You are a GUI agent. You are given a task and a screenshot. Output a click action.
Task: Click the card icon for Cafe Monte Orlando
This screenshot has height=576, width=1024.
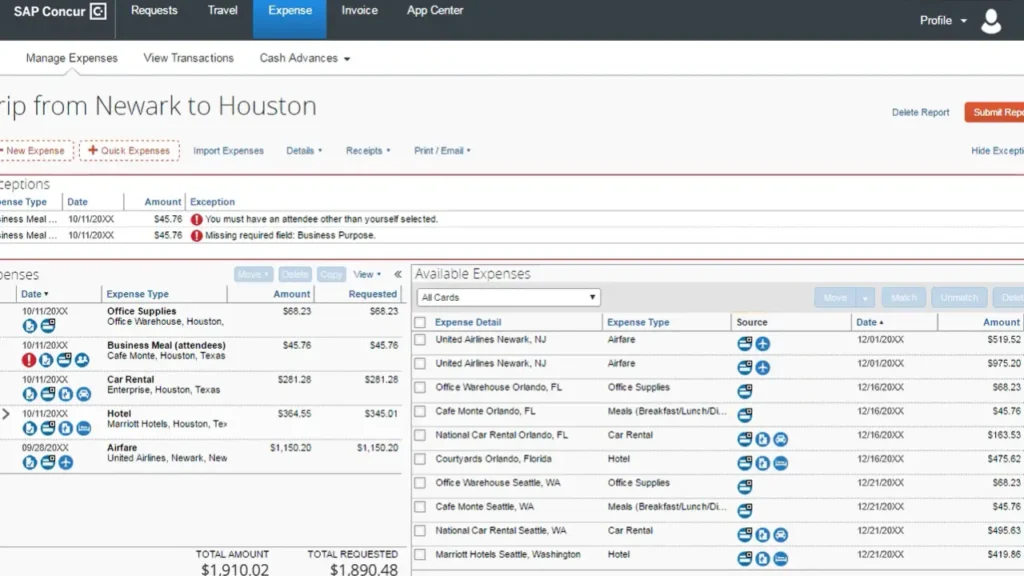(744, 415)
